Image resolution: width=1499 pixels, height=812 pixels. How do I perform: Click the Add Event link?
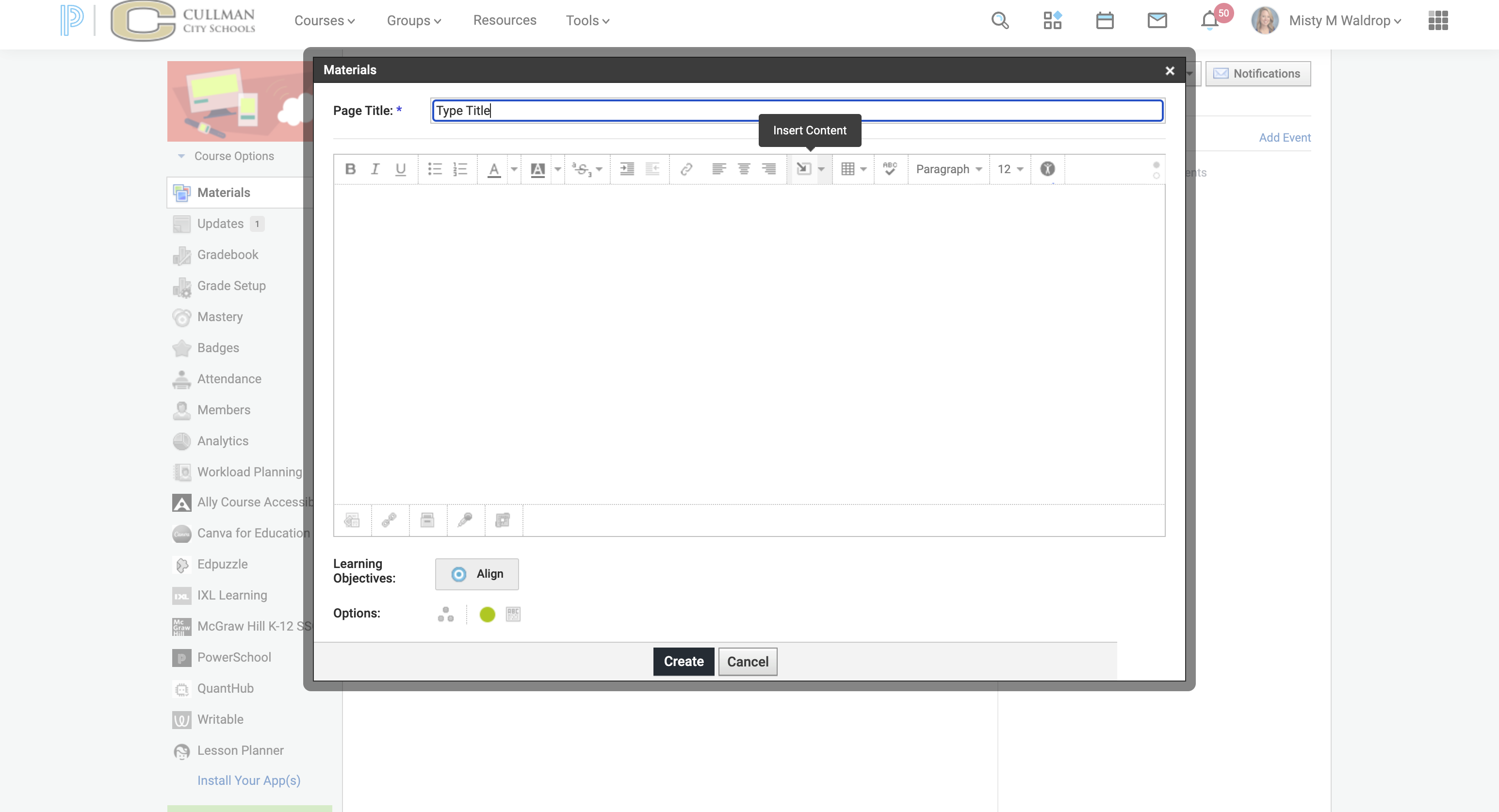point(1284,137)
